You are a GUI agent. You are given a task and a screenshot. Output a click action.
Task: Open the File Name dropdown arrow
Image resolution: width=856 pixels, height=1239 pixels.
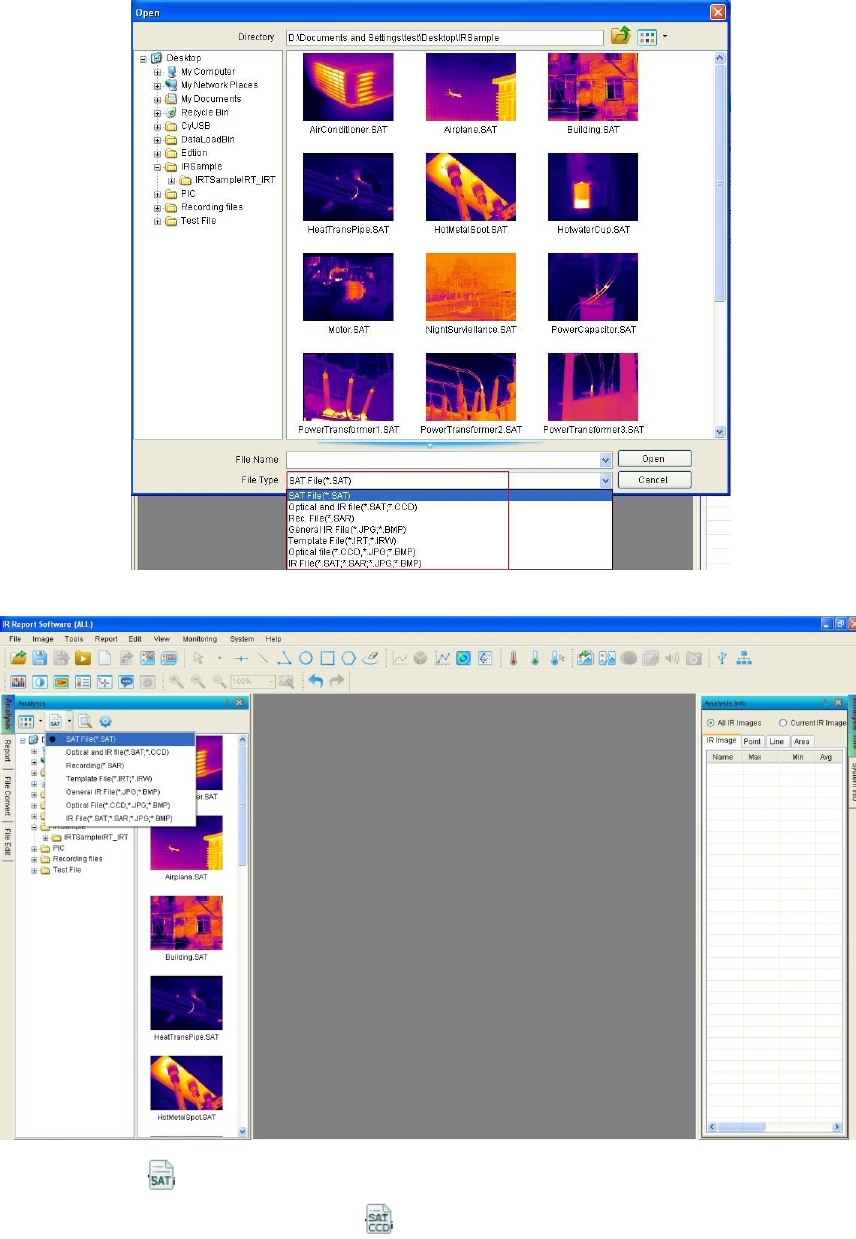point(605,459)
